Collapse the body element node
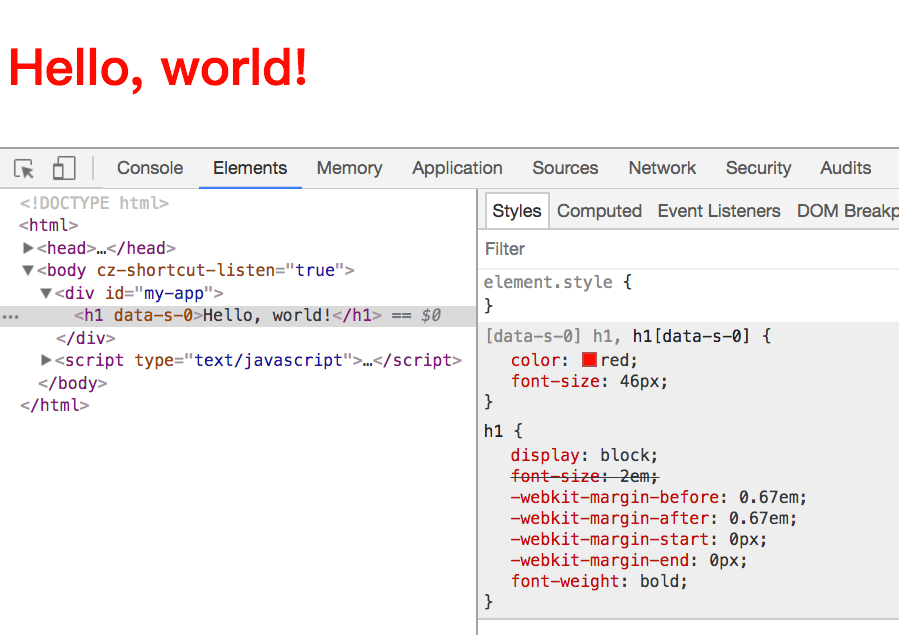The image size is (899, 635). point(28,270)
